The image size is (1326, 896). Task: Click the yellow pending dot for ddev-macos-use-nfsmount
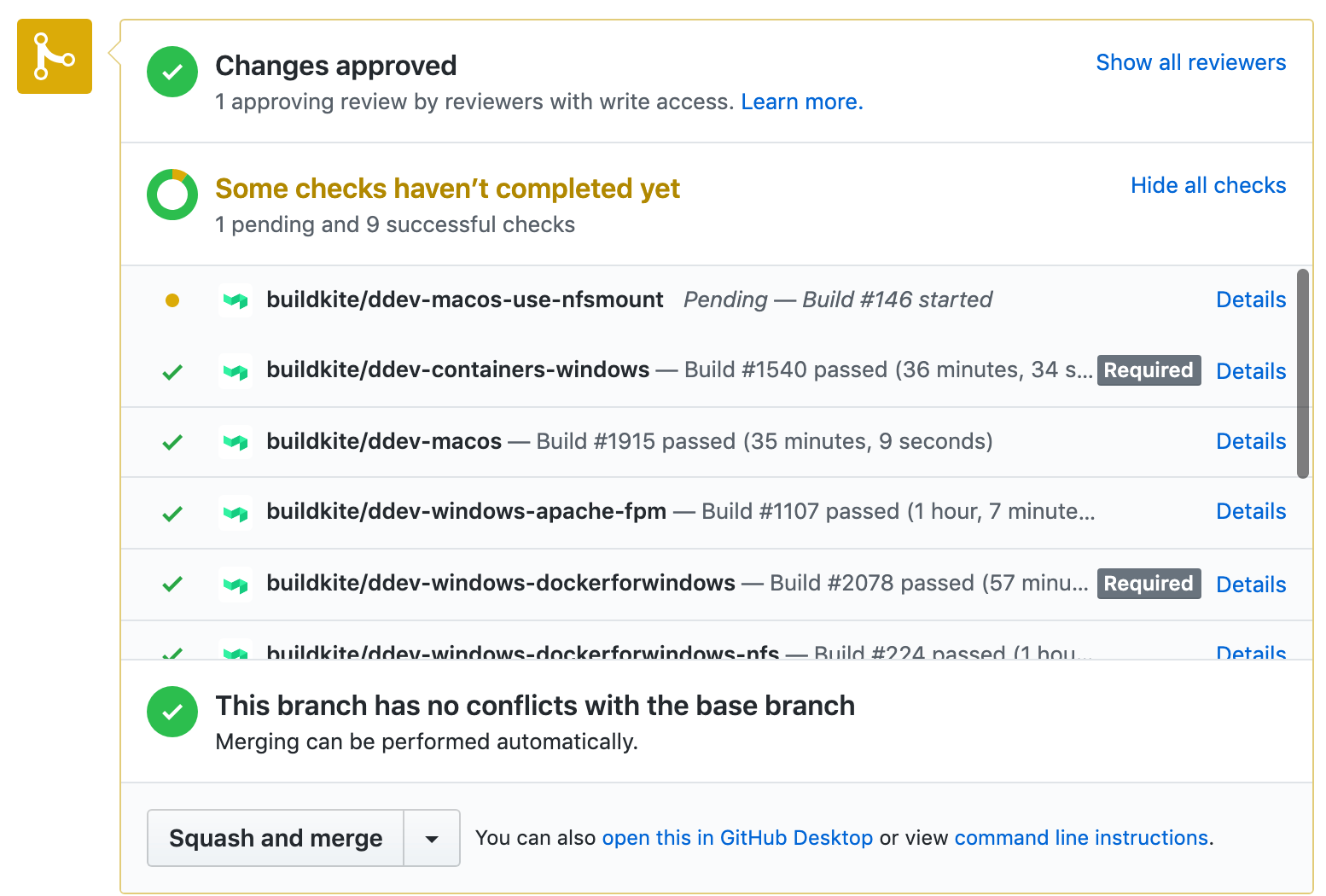click(173, 300)
